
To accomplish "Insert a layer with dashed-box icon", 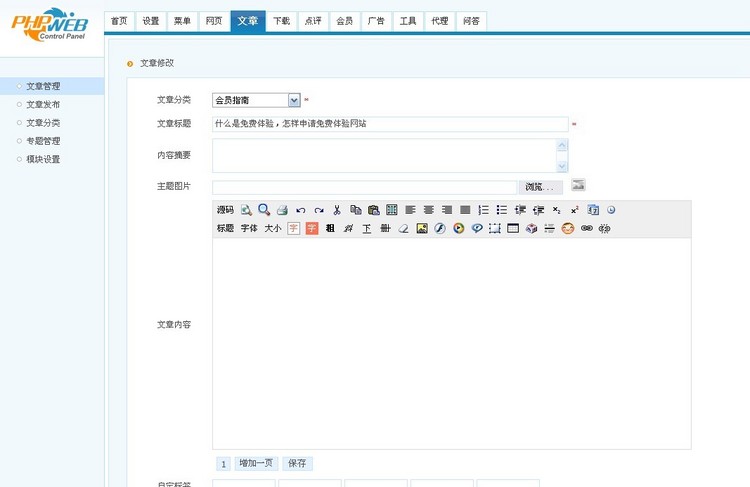I will pos(495,228).
